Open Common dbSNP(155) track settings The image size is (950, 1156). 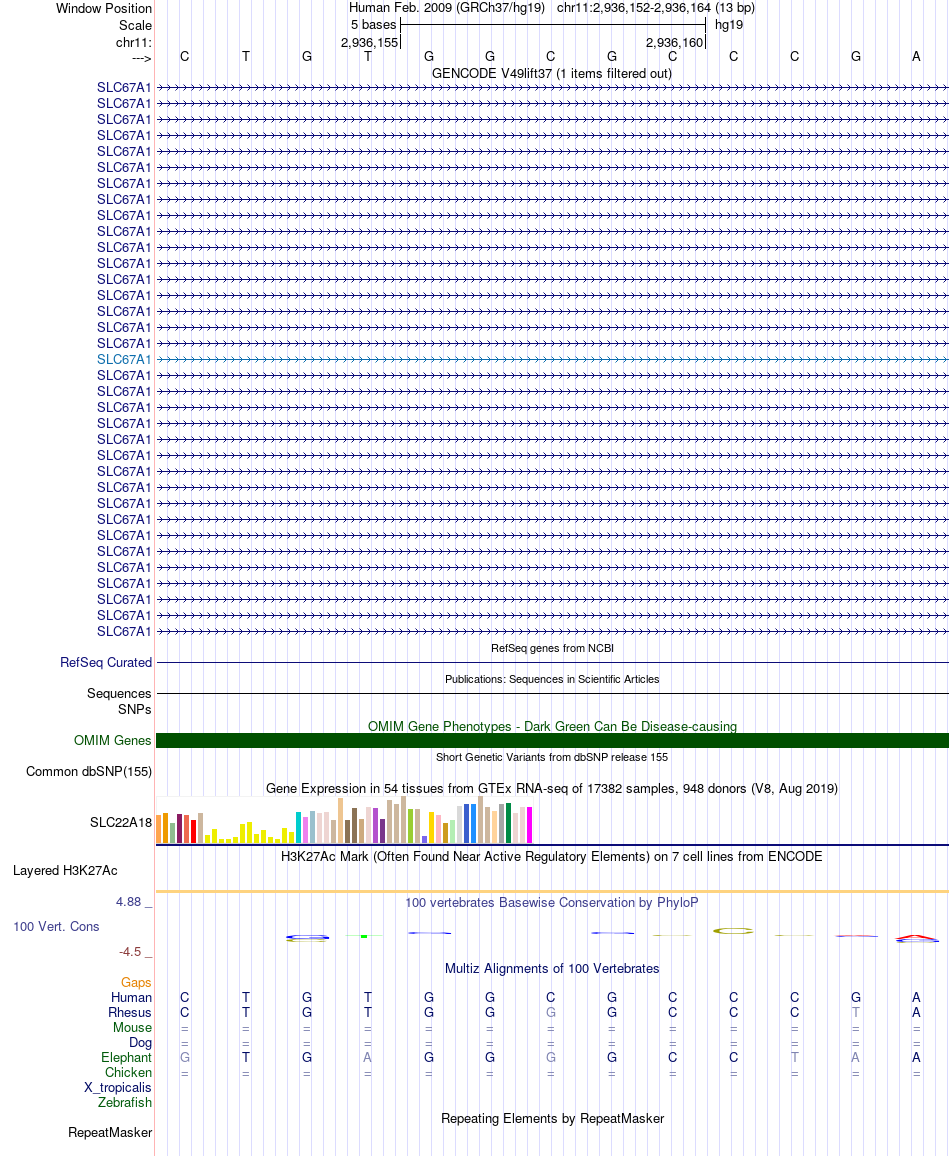[x=89, y=771]
